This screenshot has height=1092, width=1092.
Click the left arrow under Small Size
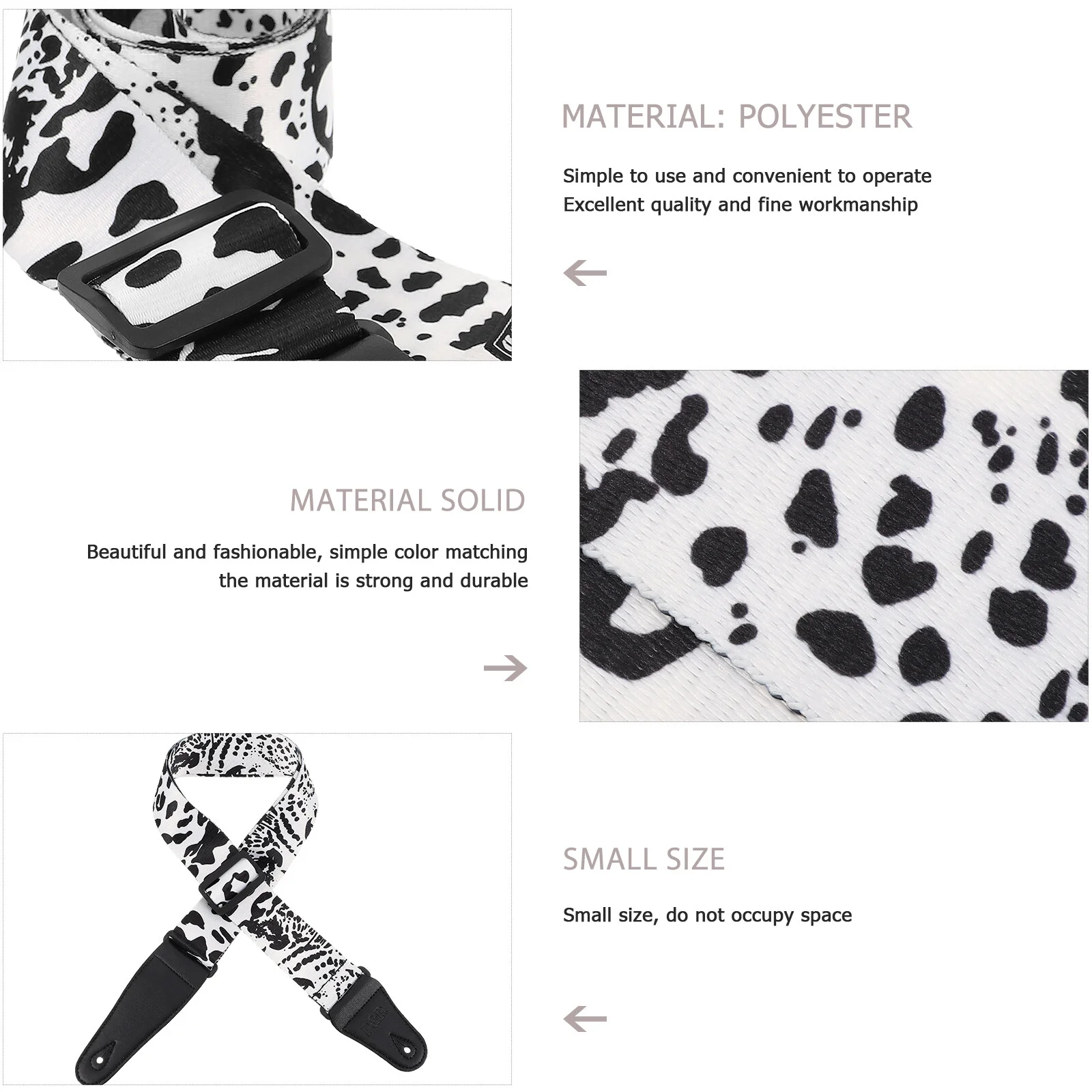click(585, 1020)
